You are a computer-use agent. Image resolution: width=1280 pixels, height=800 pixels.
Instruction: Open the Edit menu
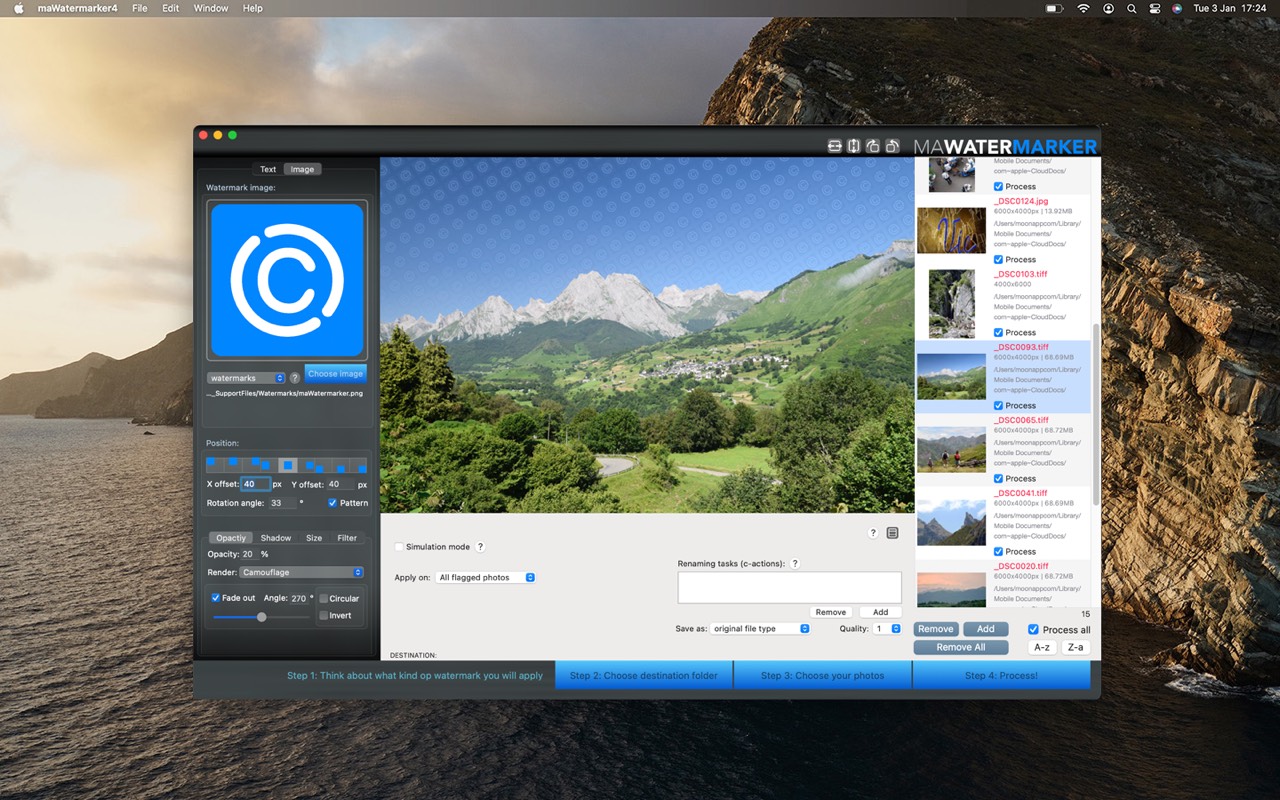pos(171,8)
